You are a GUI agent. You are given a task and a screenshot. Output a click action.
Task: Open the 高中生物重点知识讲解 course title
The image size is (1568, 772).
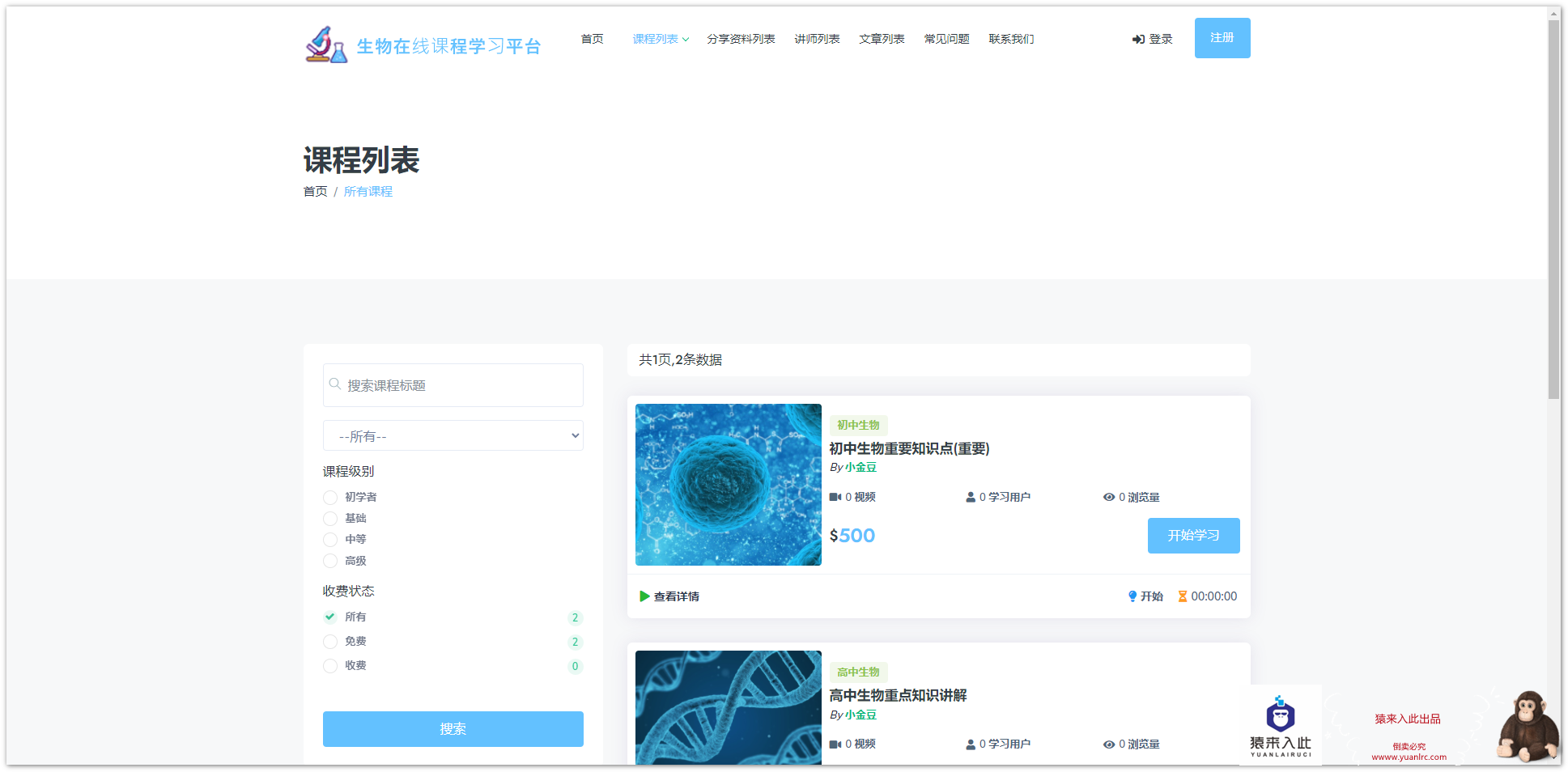coord(898,695)
